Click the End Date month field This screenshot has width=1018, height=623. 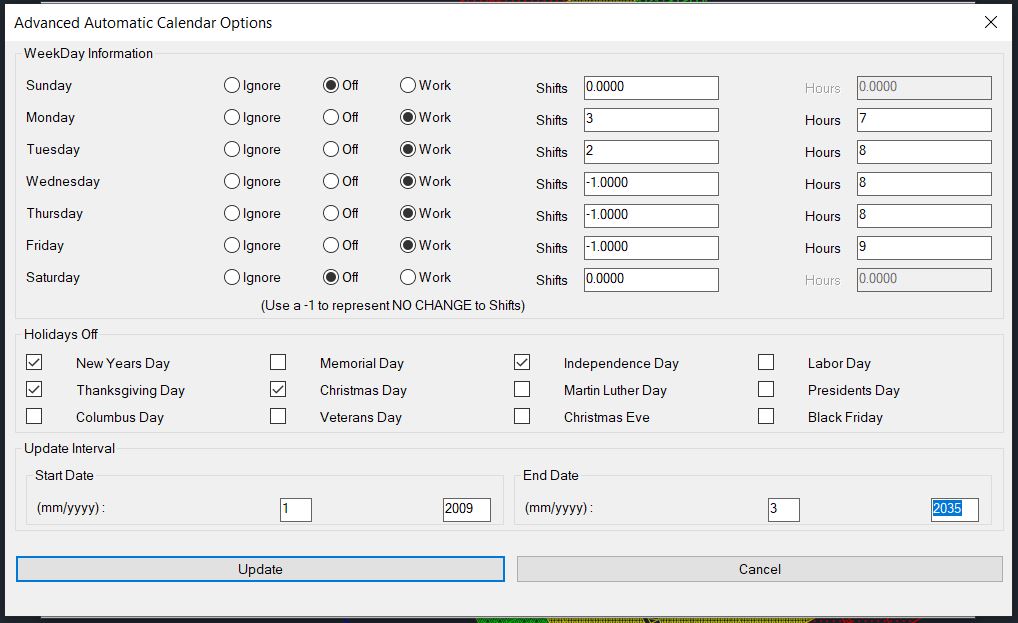pos(784,509)
